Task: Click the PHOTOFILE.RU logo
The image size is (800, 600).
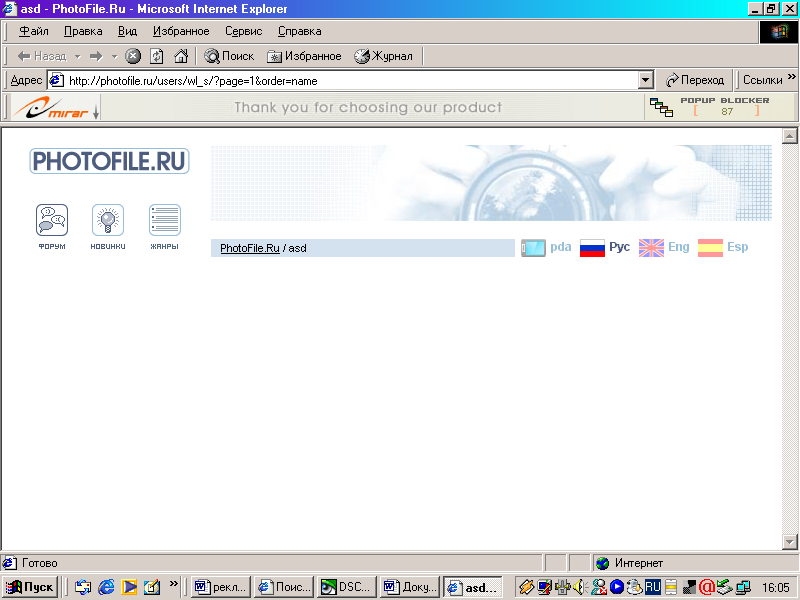Action: (x=109, y=161)
